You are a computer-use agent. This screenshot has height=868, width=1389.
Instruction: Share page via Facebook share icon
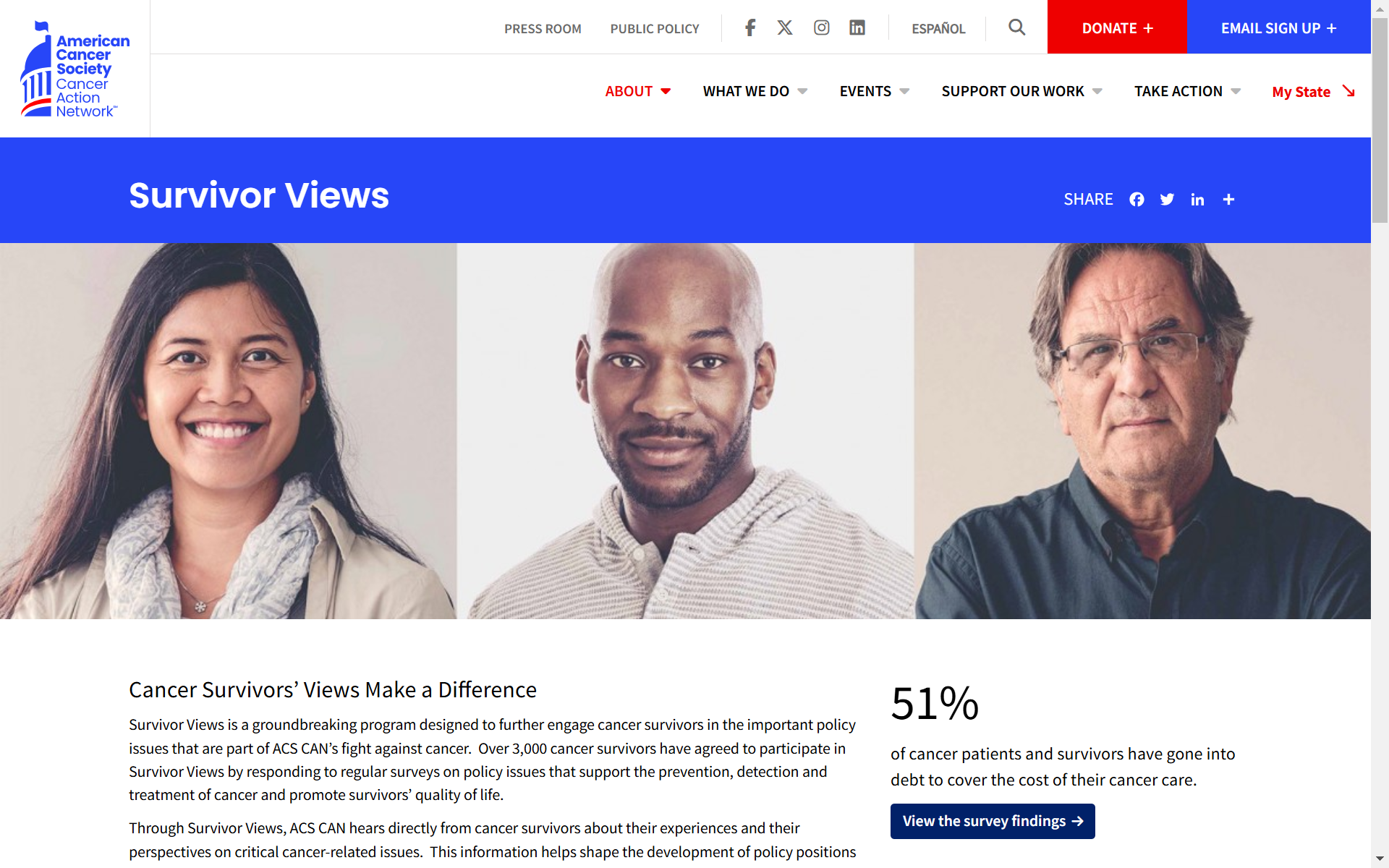1137,200
